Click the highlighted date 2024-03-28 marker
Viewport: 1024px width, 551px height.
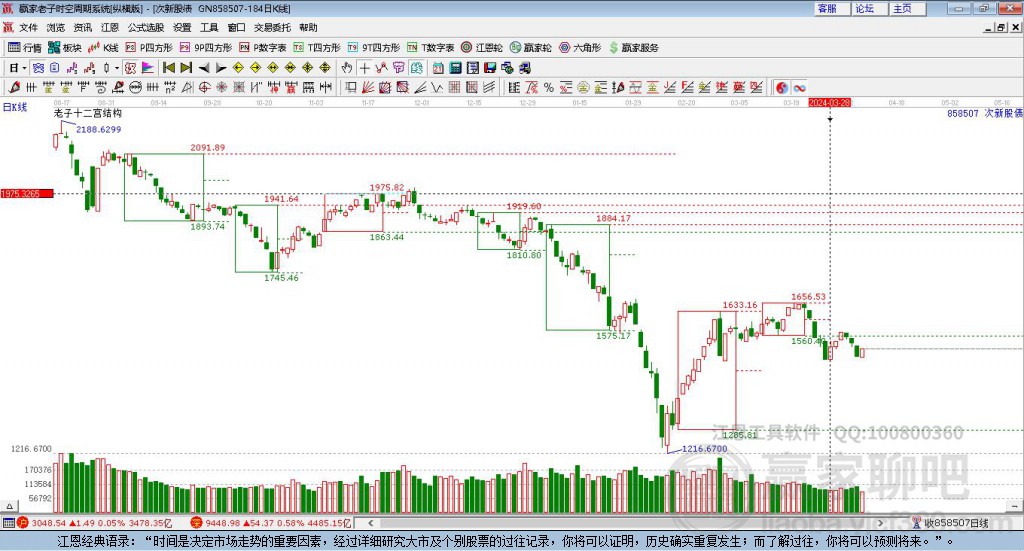pos(829,103)
